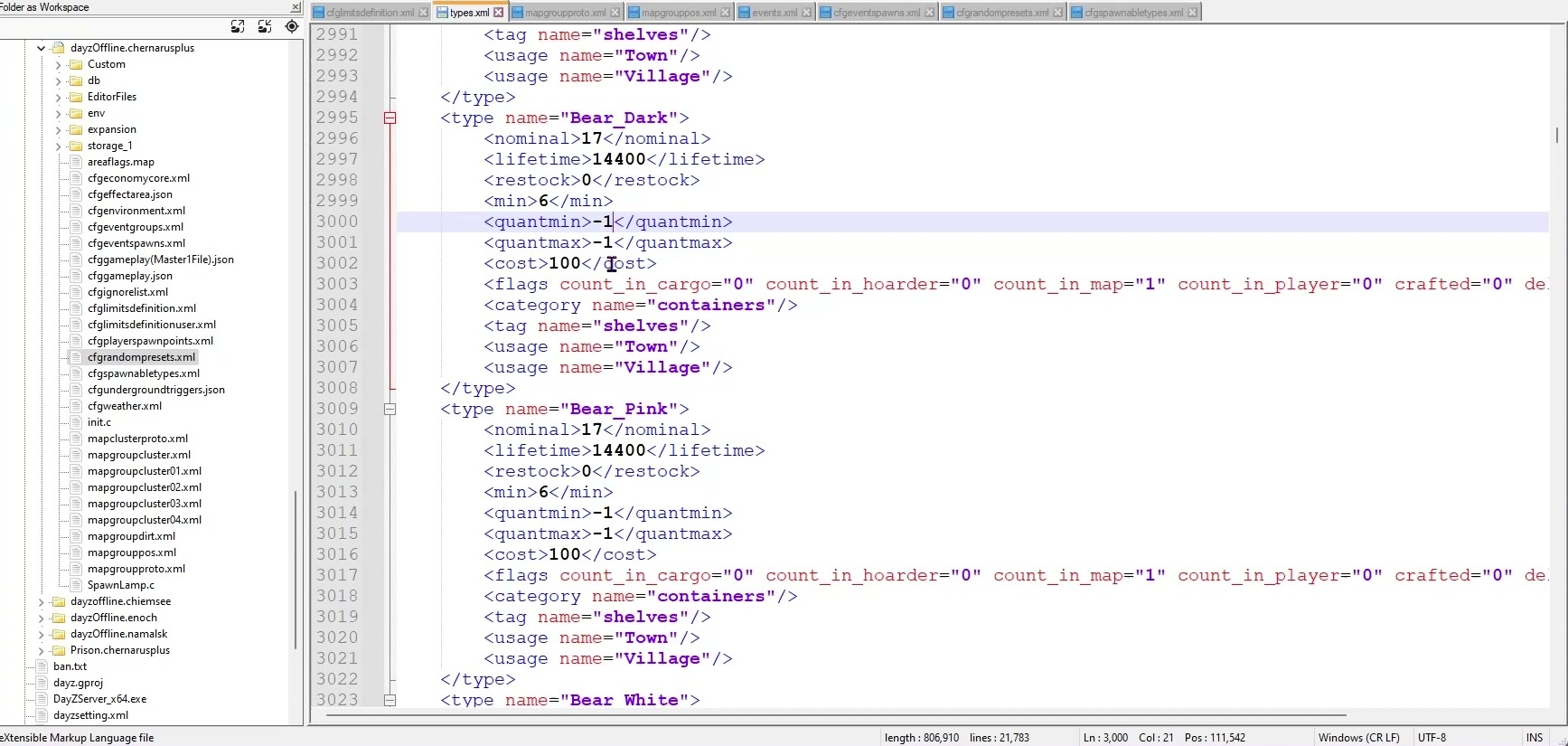The width and height of the screenshot is (1568, 746).
Task: Click the editor horizontal scrollbar
Action: pos(836,715)
